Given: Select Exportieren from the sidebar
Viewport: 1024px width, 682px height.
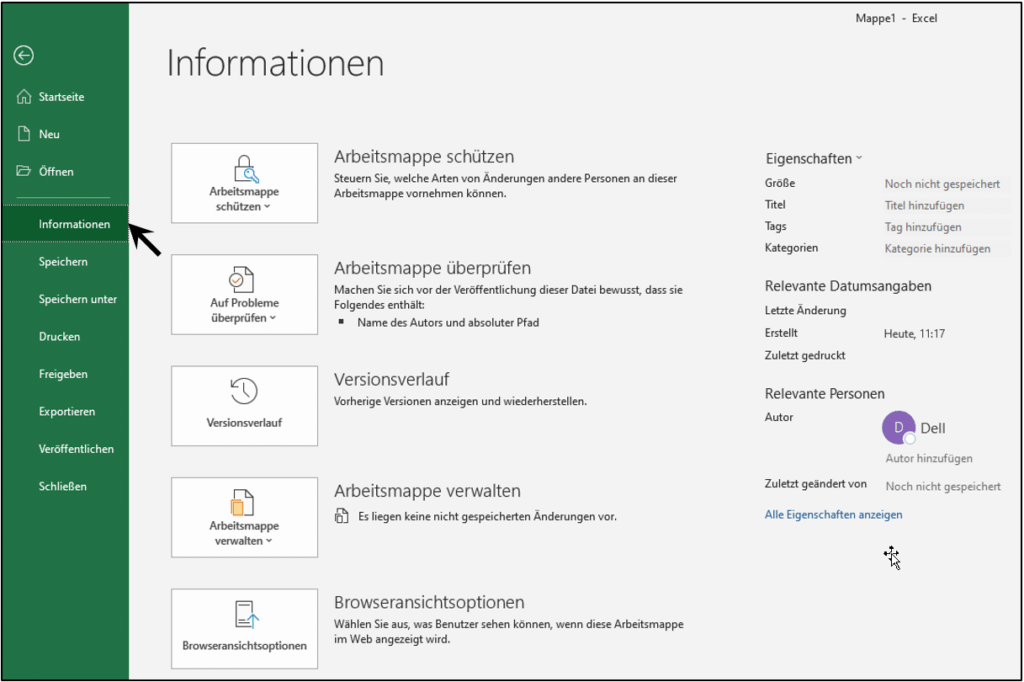Looking at the screenshot, I should [x=67, y=412].
